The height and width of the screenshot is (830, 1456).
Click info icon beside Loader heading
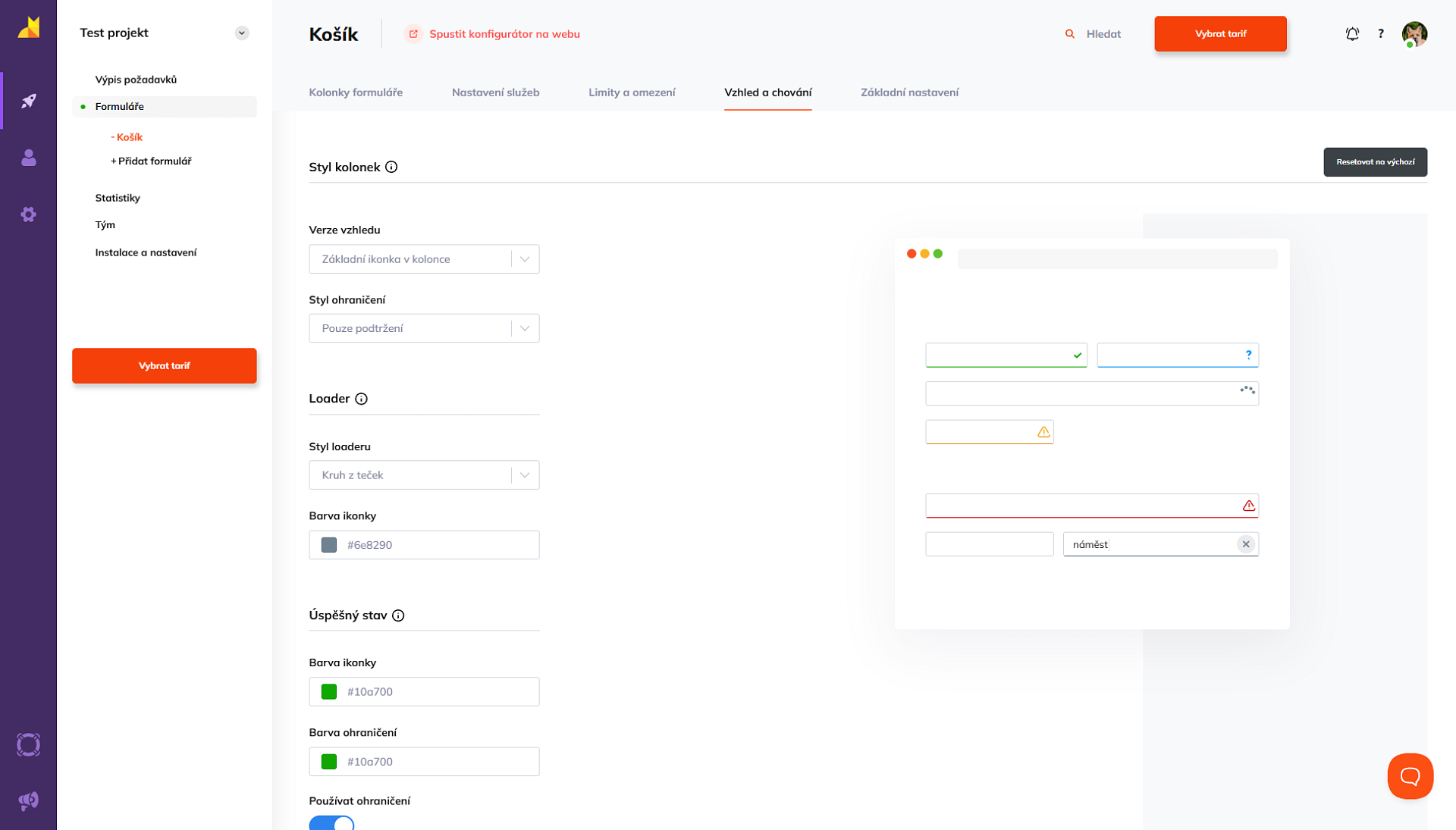point(361,399)
